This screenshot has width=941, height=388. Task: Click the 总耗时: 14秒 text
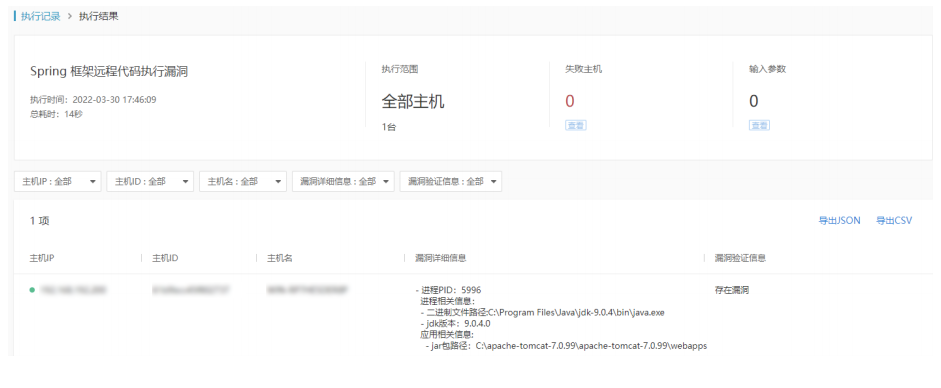click(x=56, y=113)
